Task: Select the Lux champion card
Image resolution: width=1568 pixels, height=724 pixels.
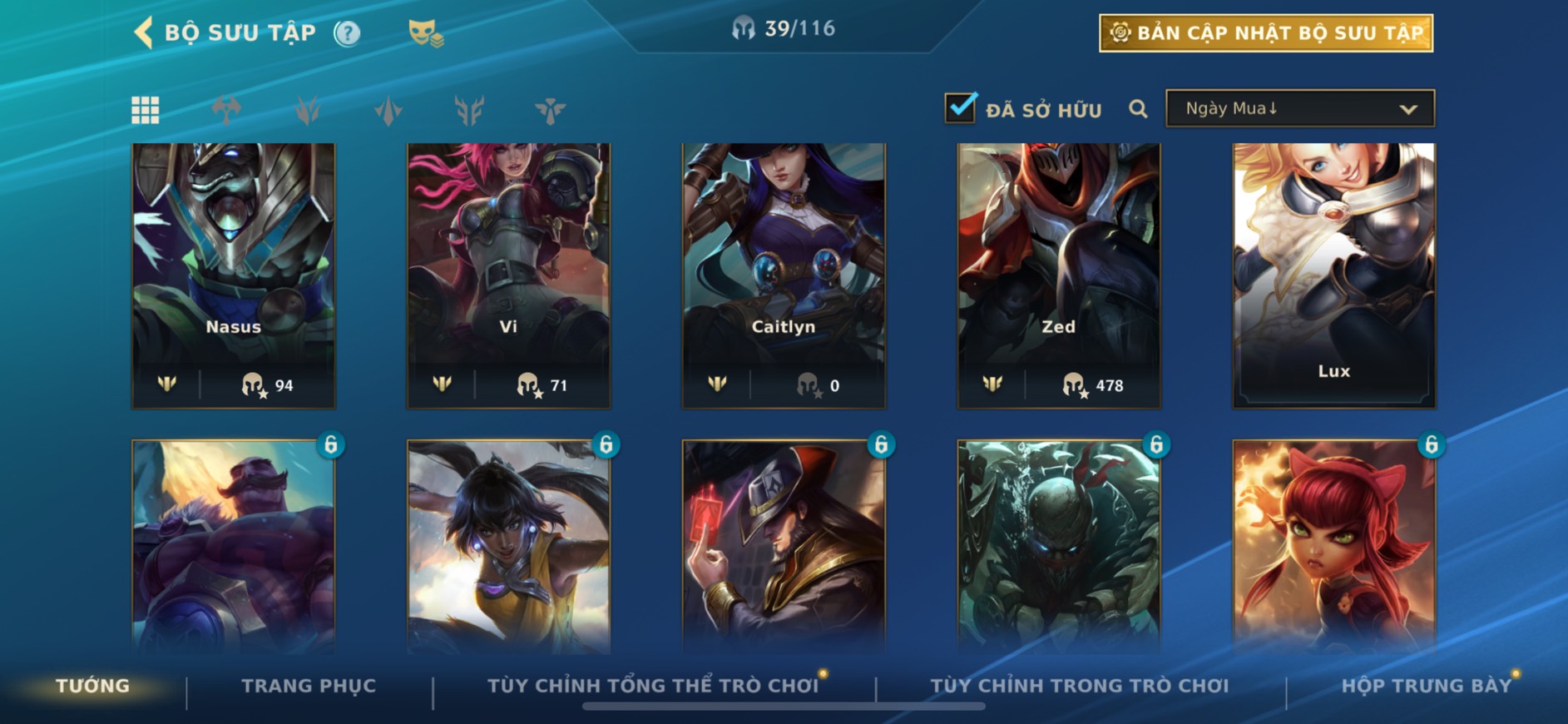Action: (x=1334, y=275)
